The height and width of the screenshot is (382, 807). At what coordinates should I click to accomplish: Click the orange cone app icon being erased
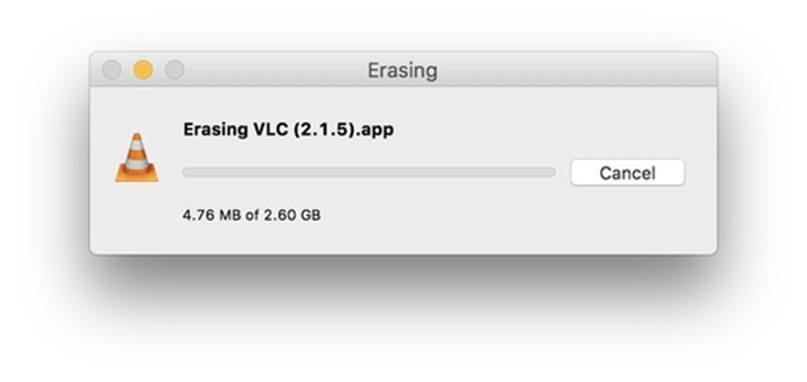pos(136,158)
